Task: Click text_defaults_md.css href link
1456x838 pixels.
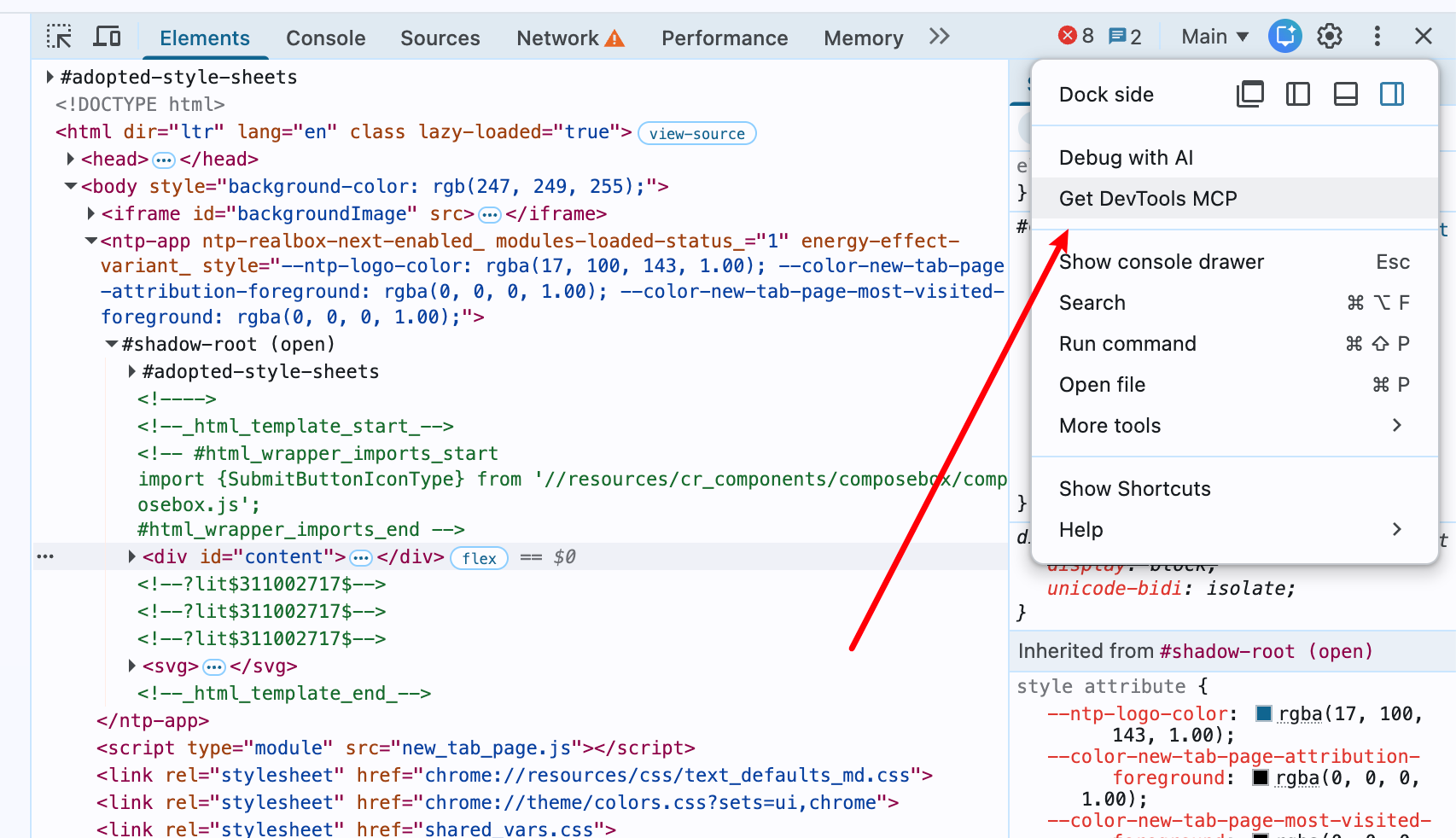Action: coord(667,775)
